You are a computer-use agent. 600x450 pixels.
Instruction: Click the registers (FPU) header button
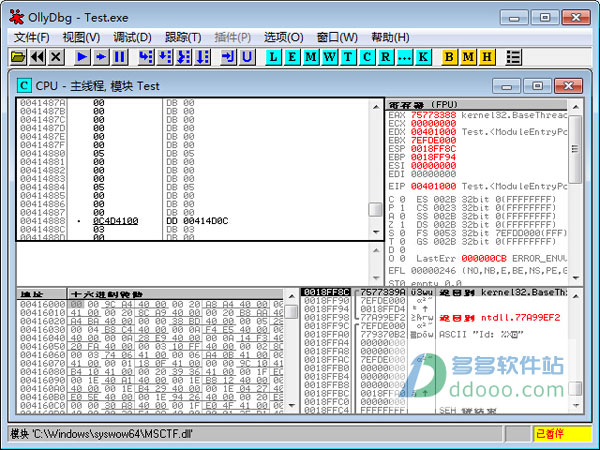point(477,105)
